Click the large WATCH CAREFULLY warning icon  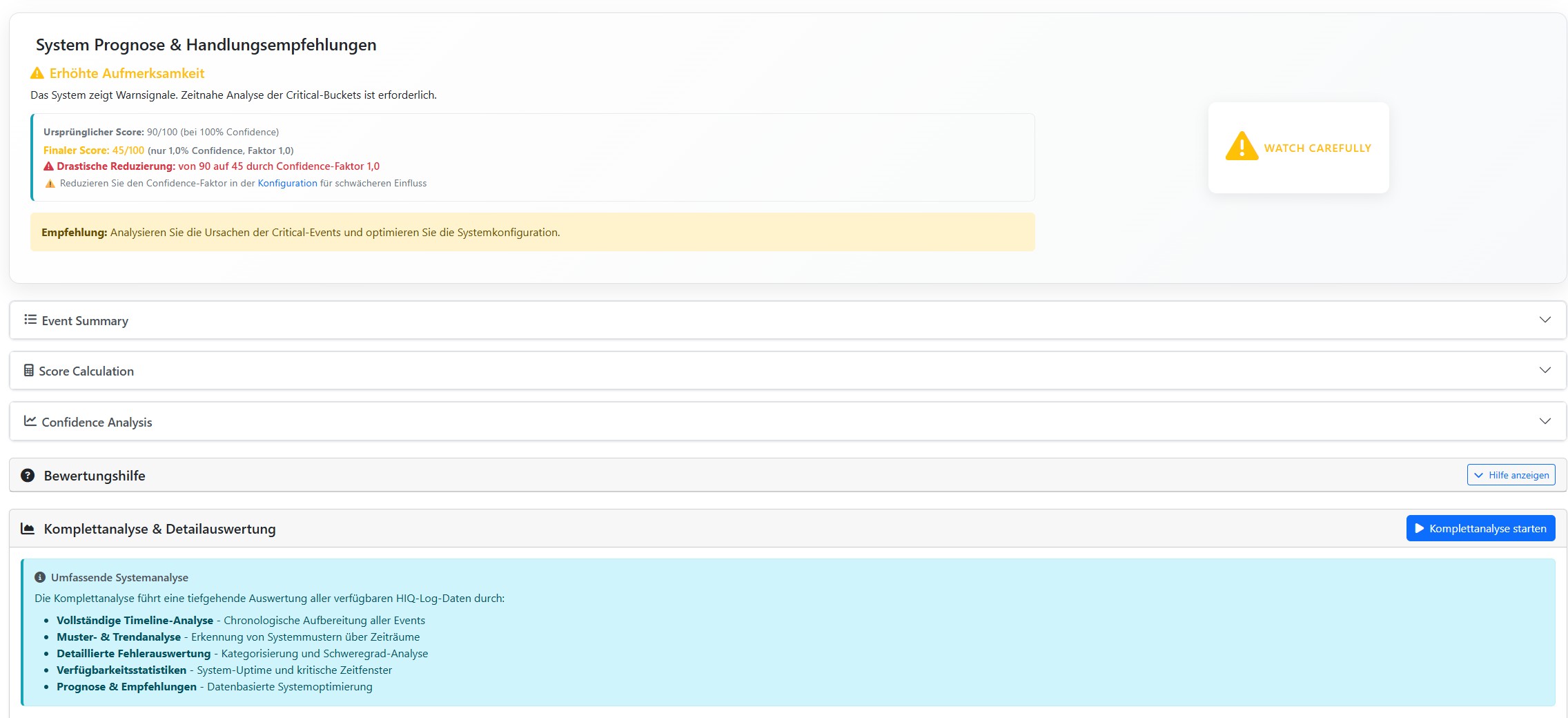(1241, 146)
